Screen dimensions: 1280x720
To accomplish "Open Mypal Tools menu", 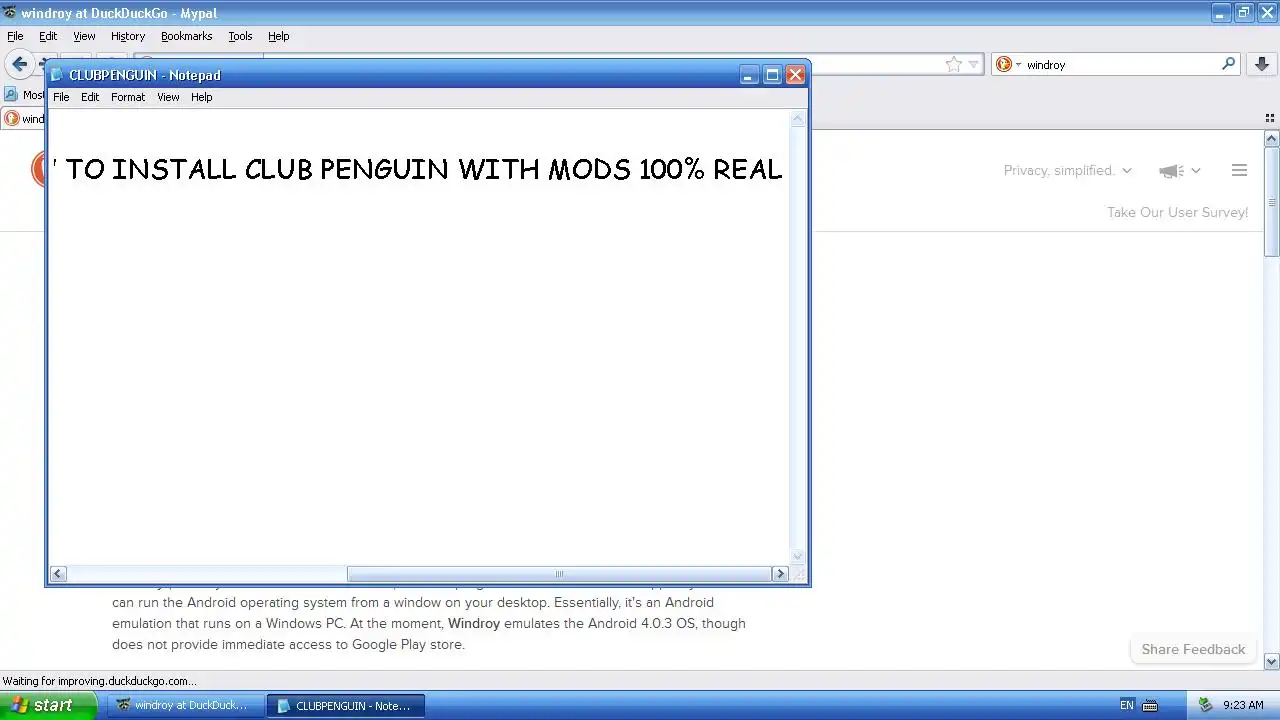I will [240, 36].
